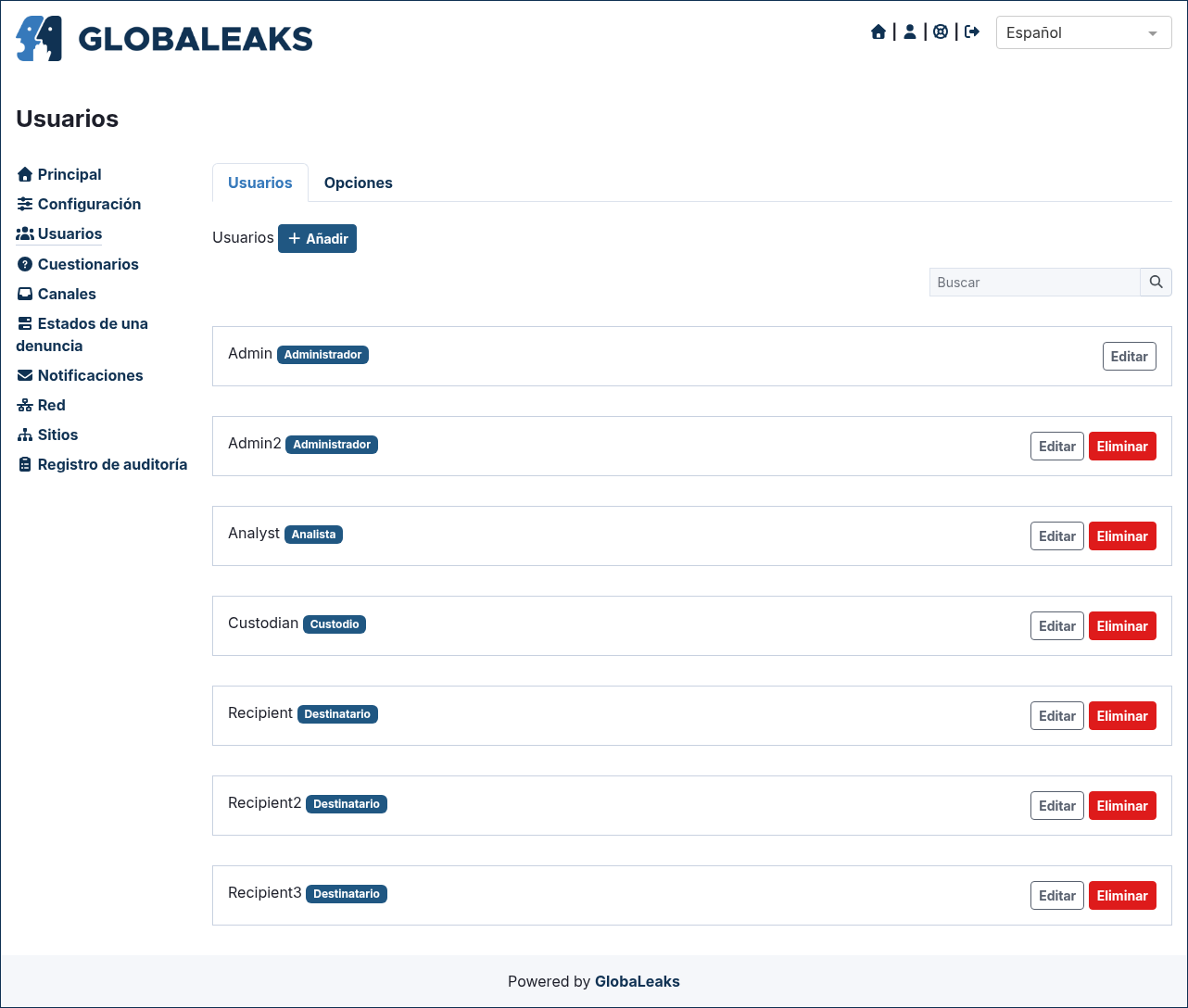Image resolution: width=1188 pixels, height=1008 pixels.
Task: Edit the Admin2 user
Action: (1056, 446)
